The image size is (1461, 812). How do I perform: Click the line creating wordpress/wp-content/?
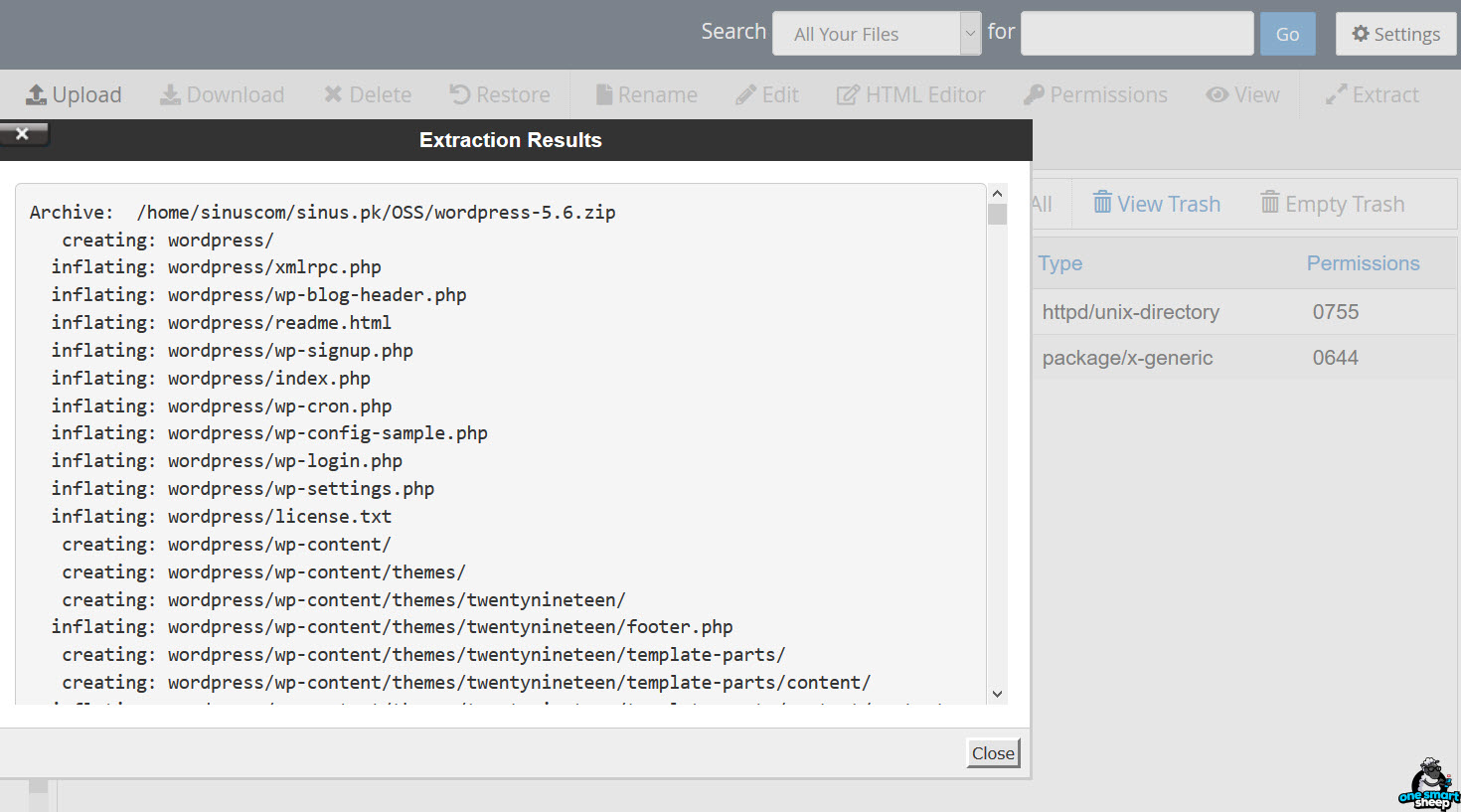(x=227, y=545)
